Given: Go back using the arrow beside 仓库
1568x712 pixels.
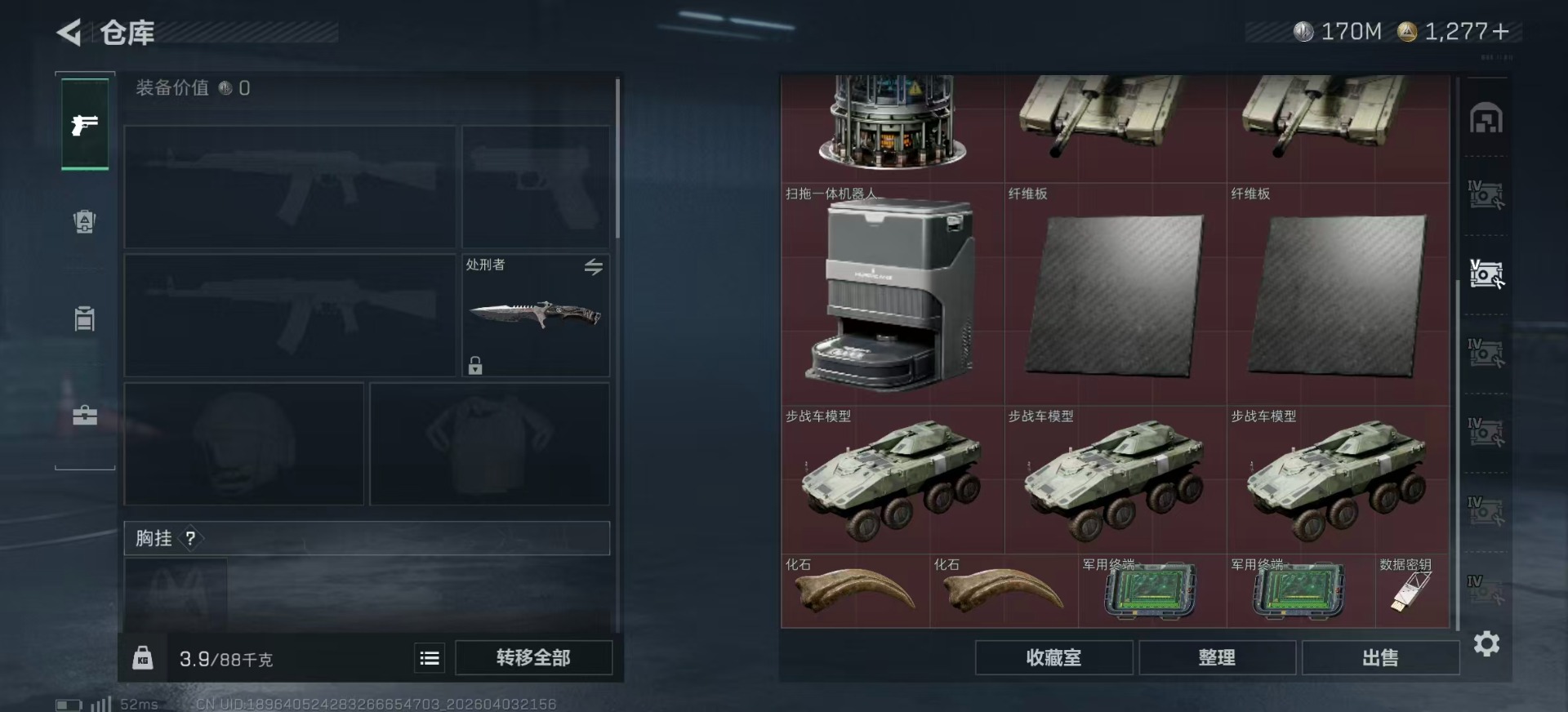Looking at the screenshot, I should (69, 33).
